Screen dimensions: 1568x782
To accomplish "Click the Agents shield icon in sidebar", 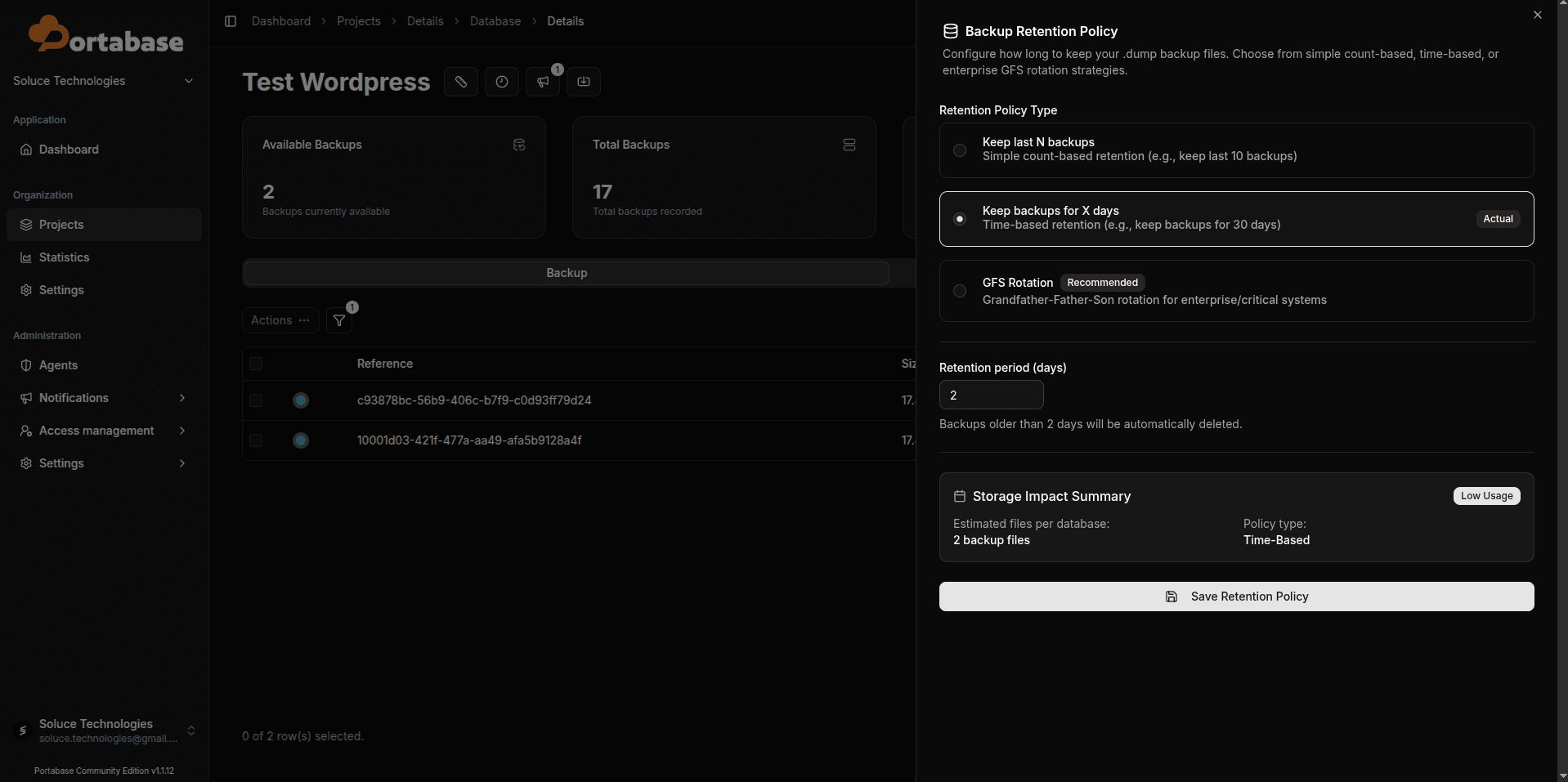I will pyautogui.click(x=26, y=365).
